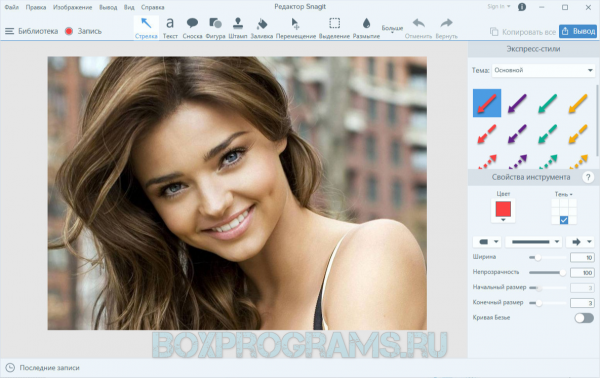Choose the solid red arrow quick style
This screenshot has height=378, width=600.
[487, 103]
